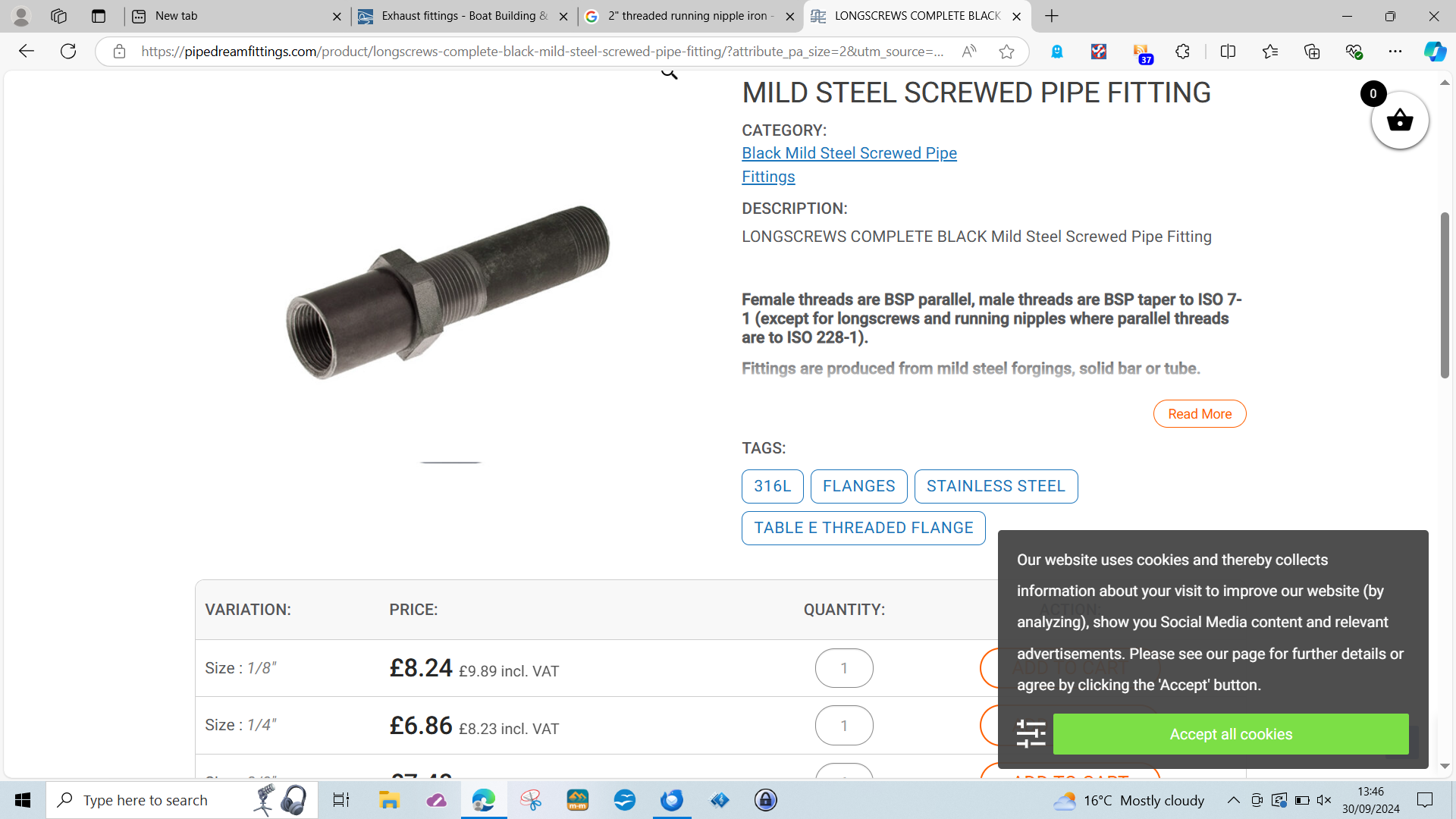Expand the description with Read More
Viewport: 1456px width, 819px height.
pos(1200,414)
